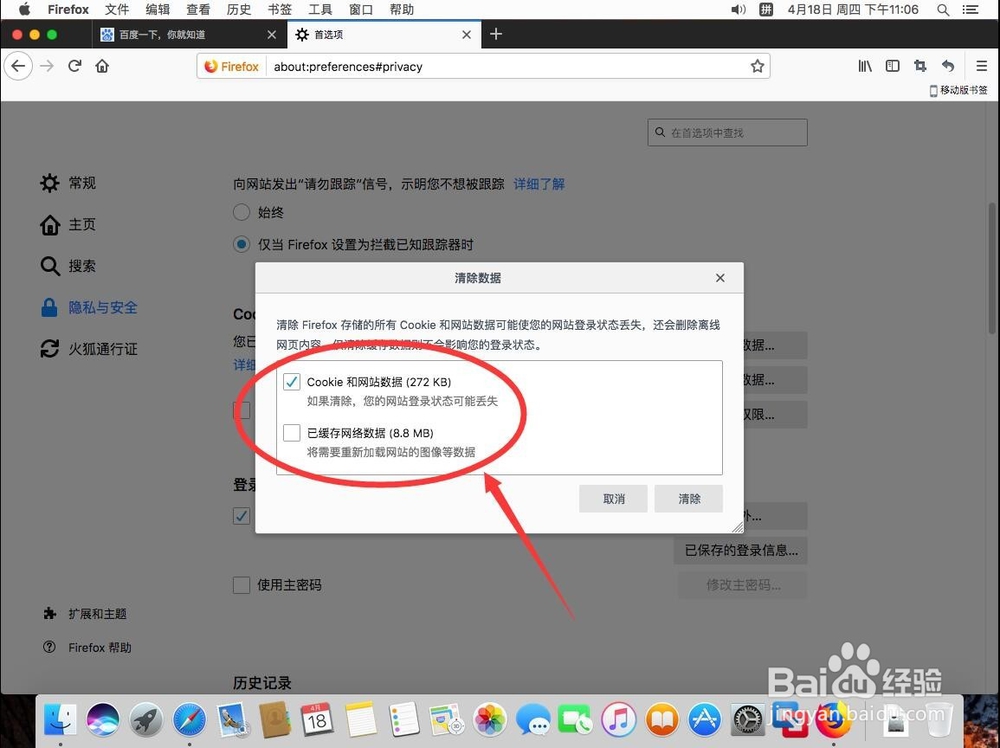
Task: Open the 移动版书签 bookmarks folder
Action: (956, 90)
